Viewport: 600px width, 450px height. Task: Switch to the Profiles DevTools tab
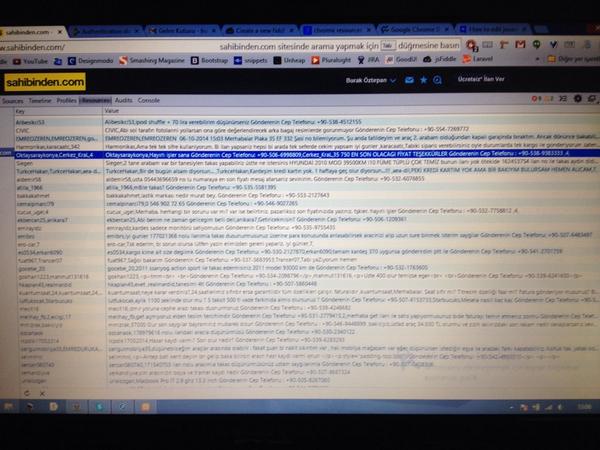coord(67,101)
